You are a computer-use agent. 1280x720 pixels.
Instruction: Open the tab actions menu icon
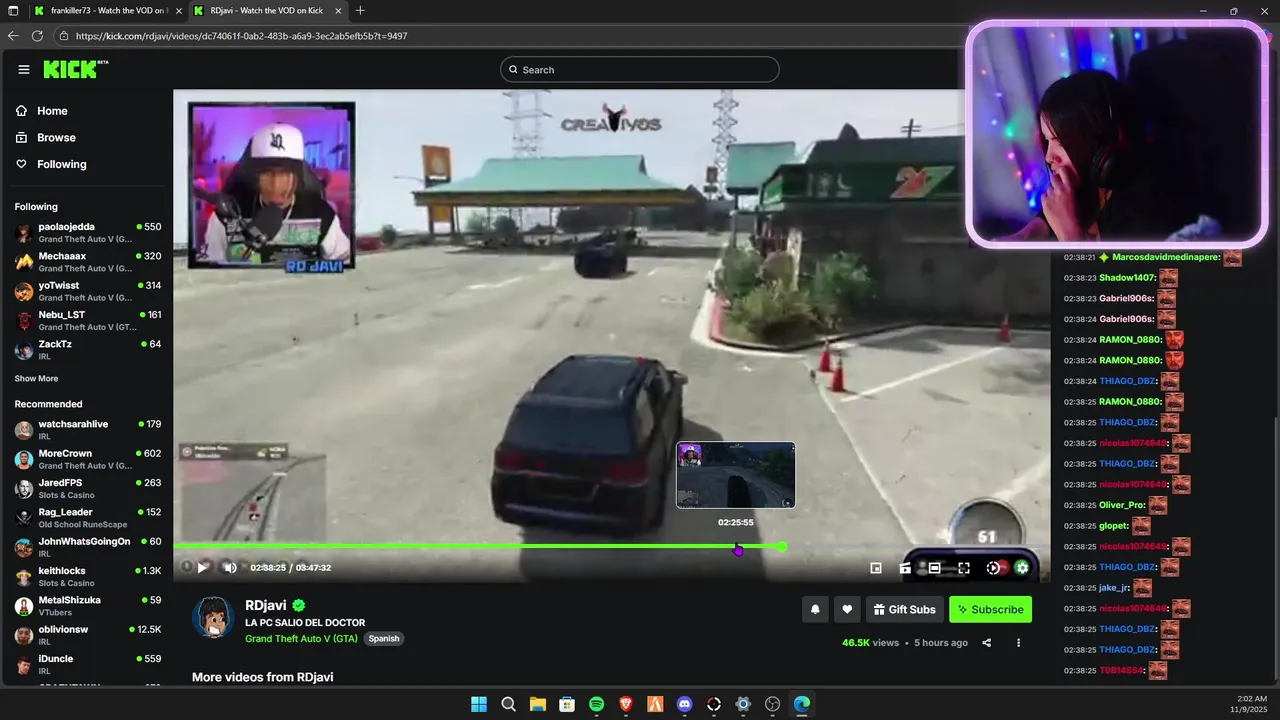click(13, 10)
